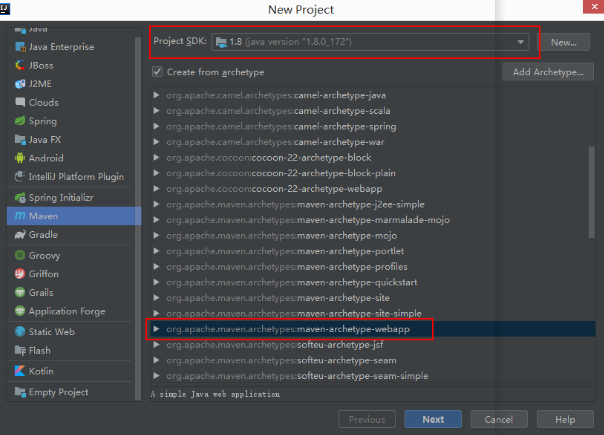This screenshot has height=435, width=604.
Task: Select Gradle project type label
Action: point(43,235)
